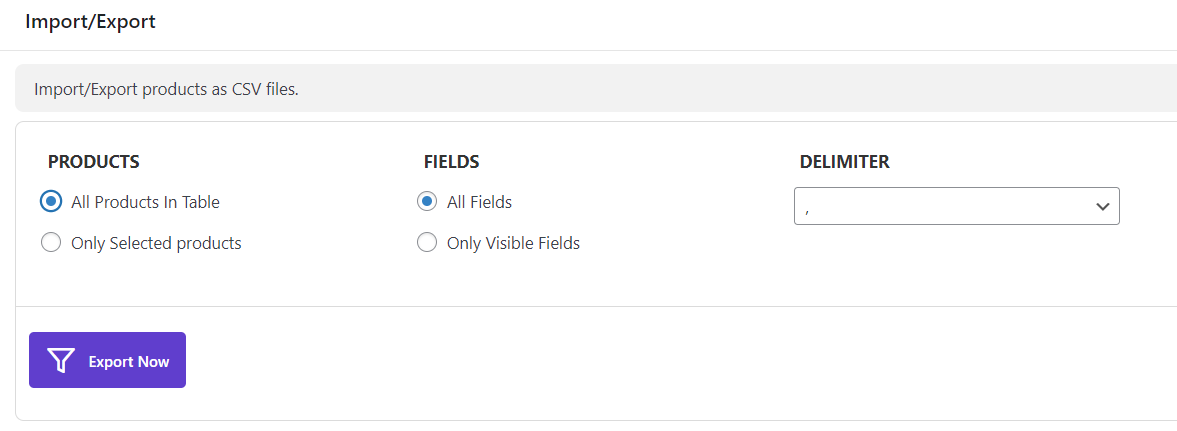Click the CSV files info banner
Viewport: 1177px width, 431px height.
[595, 89]
